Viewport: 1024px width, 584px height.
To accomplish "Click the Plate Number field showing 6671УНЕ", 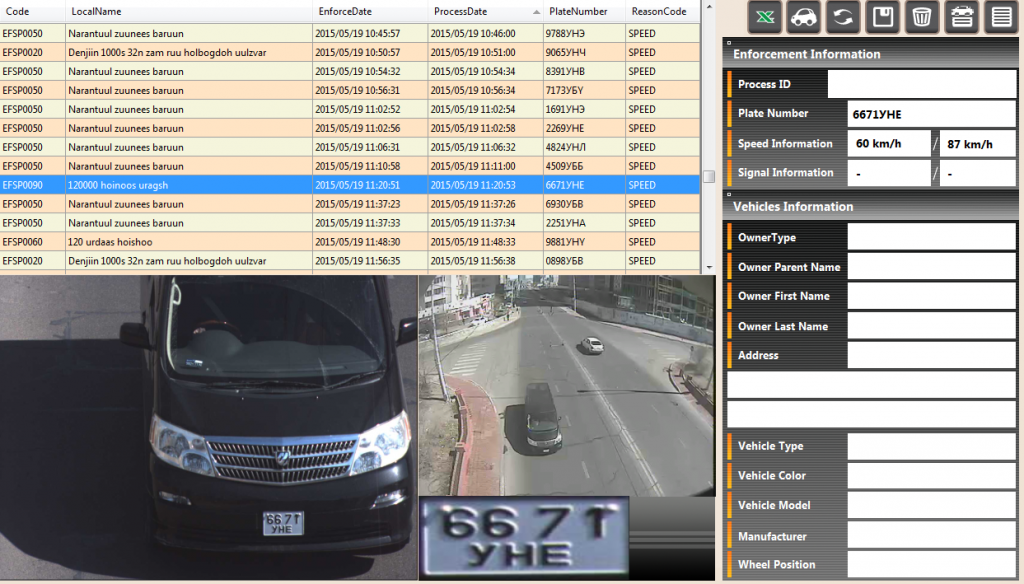I will tap(931, 114).
